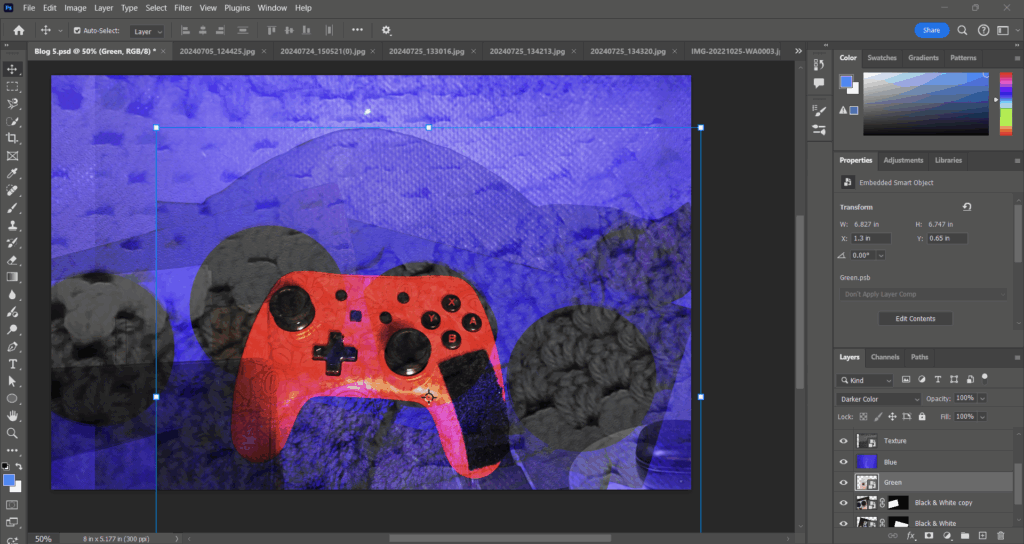Pick the Zoom tool in the toolbar

pyautogui.click(x=13, y=434)
